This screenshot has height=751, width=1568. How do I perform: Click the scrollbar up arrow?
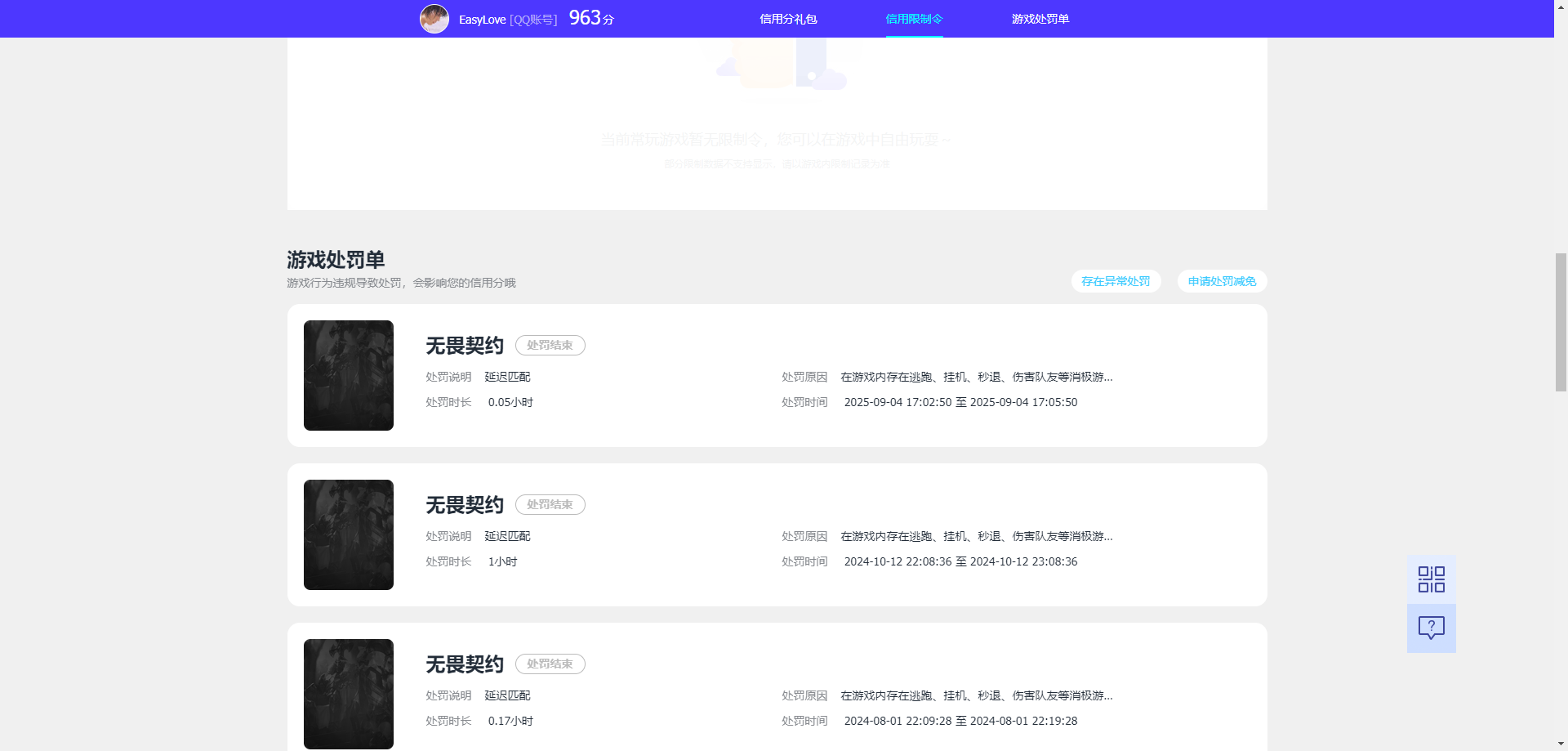(x=1561, y=7)
